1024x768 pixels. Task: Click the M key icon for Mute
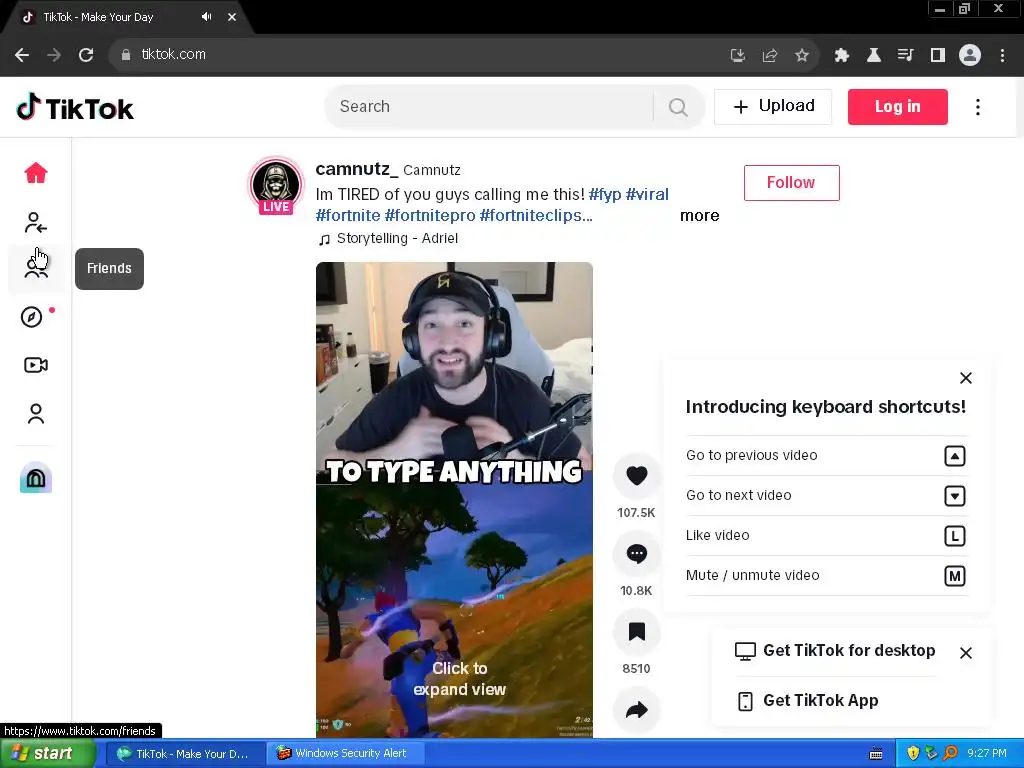[x=955, y=576]
